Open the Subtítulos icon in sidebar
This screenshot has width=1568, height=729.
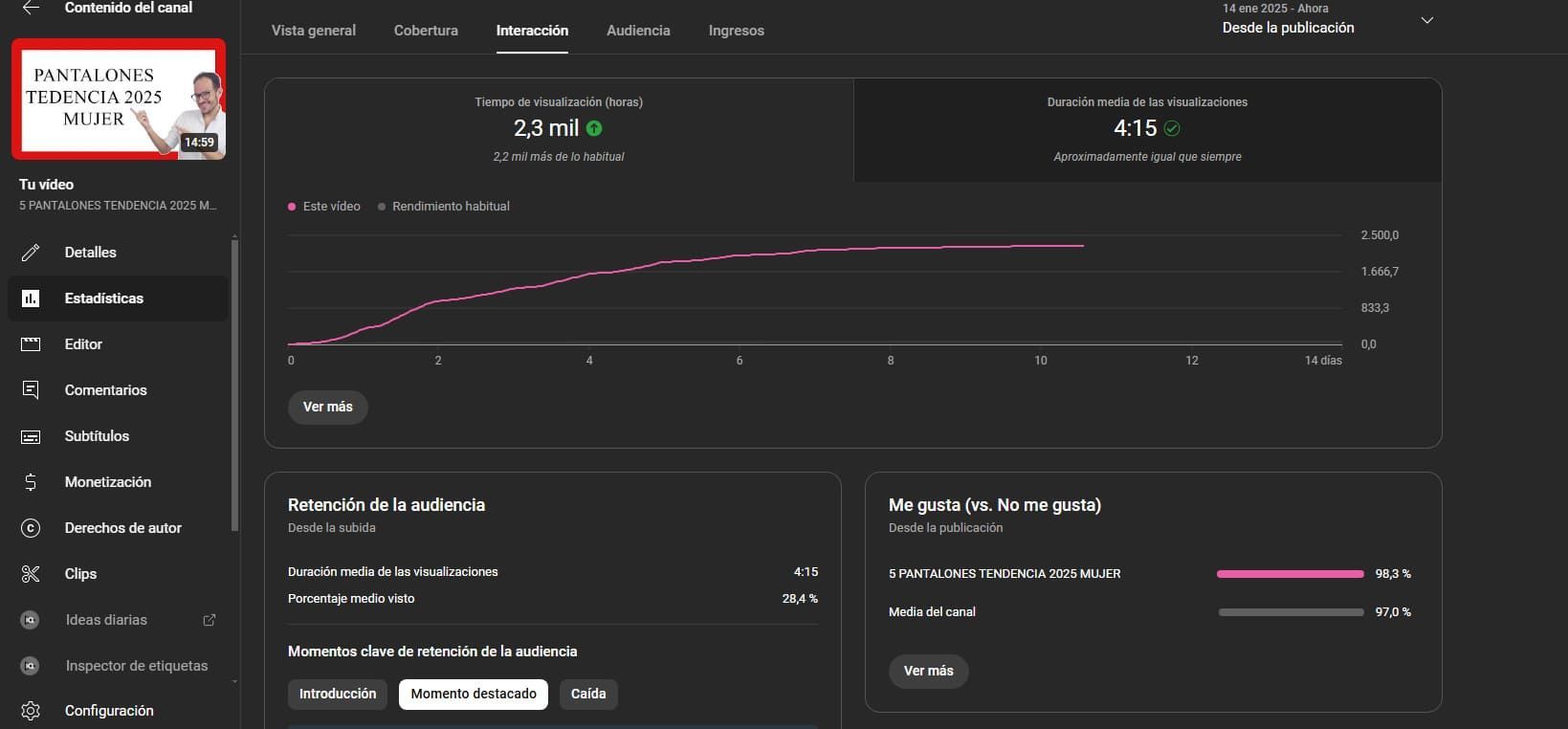31,436
